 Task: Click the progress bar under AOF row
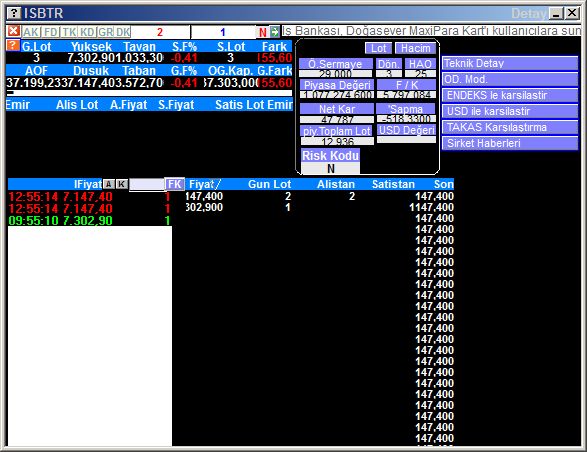(149, 93)
